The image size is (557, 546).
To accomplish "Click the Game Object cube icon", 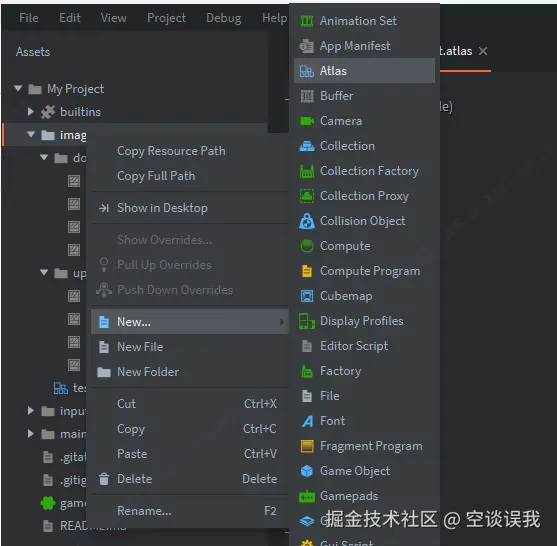I will coord(307,471).
